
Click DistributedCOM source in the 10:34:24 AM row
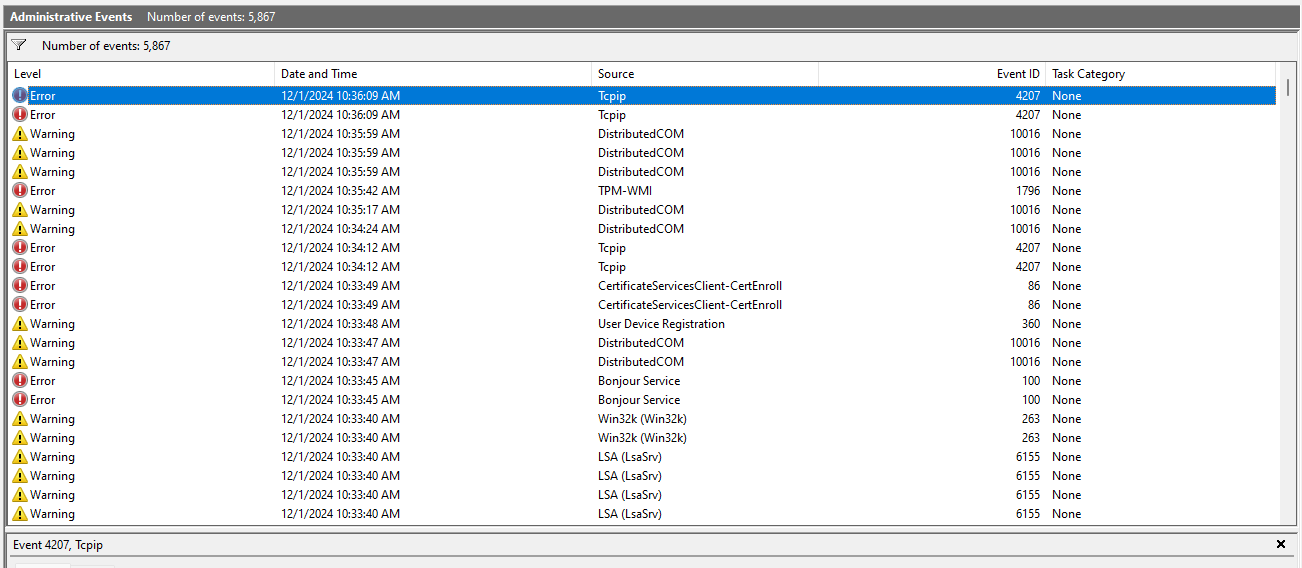(x=641, y=229)
